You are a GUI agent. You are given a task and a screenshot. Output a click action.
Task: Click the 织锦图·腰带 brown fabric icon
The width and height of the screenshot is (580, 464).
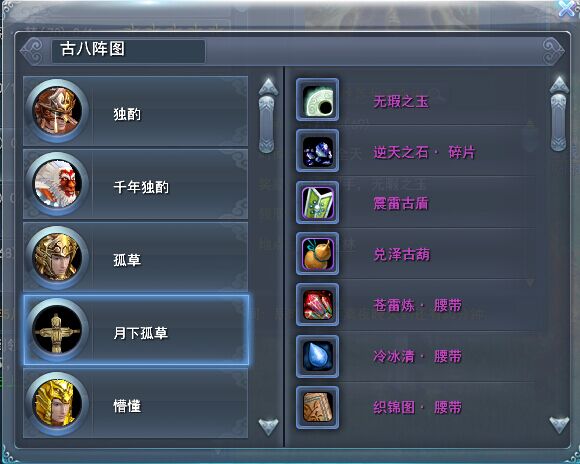click(x=317, y=407)
